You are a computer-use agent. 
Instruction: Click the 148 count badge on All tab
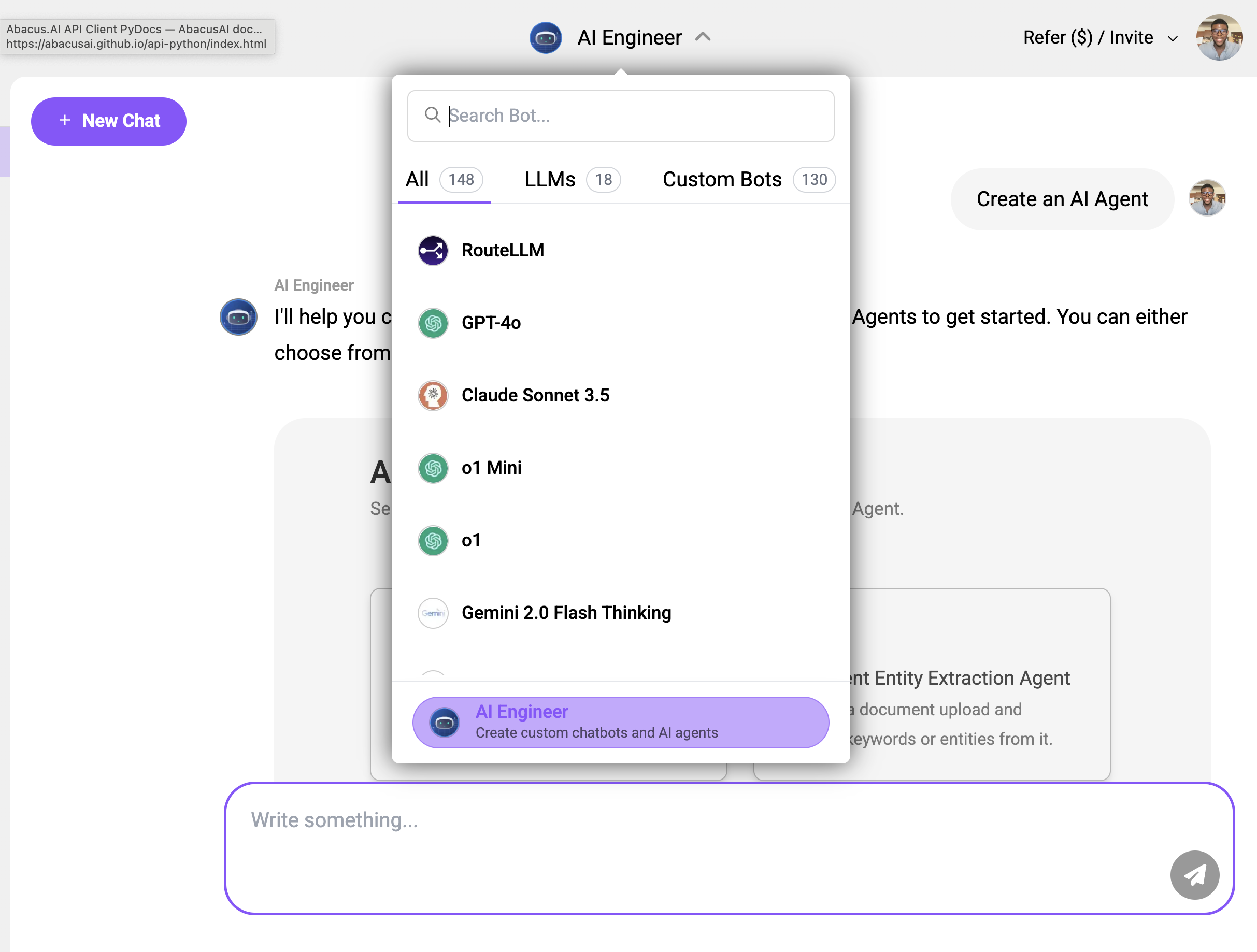461,180
